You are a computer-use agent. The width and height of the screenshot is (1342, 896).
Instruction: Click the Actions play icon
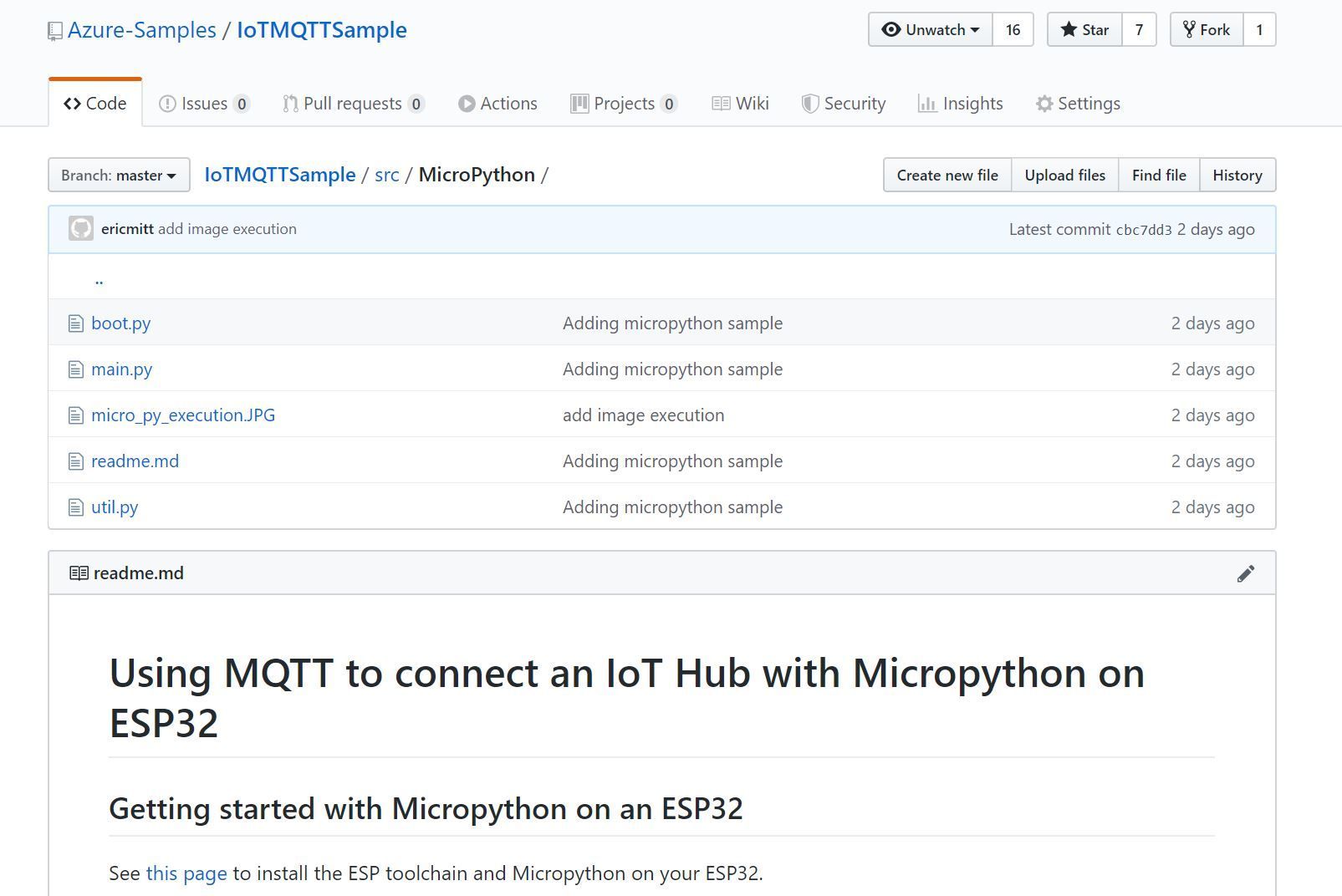point(467,103)
